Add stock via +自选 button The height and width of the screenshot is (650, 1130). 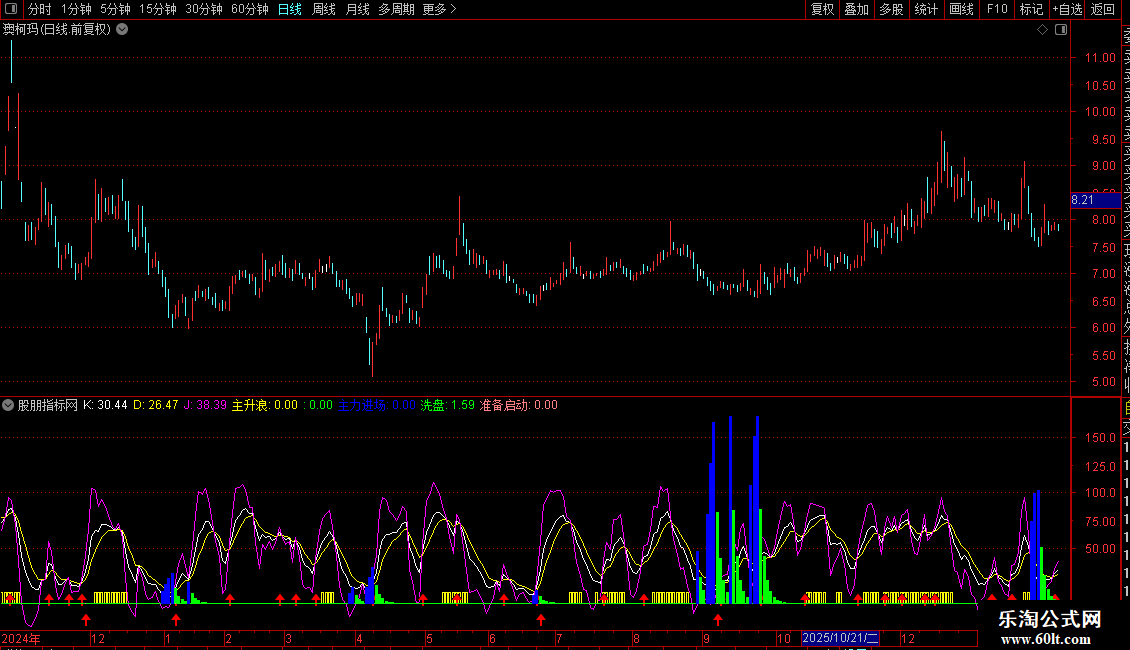click(1066, 9)
